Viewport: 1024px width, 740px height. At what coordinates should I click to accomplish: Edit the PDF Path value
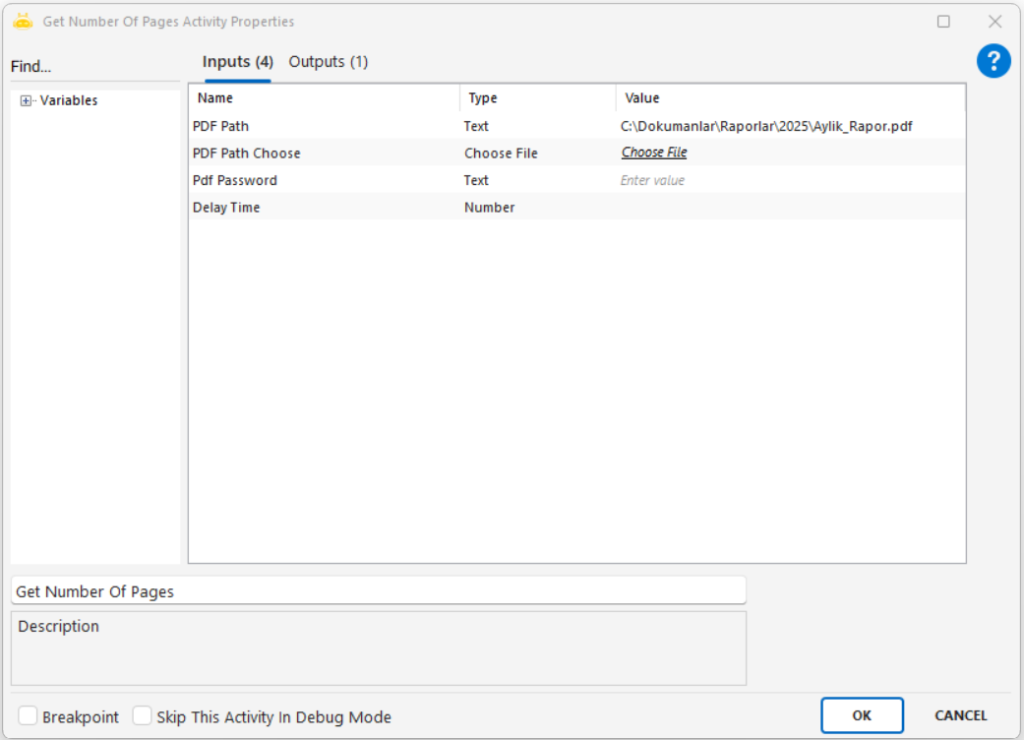790,126
